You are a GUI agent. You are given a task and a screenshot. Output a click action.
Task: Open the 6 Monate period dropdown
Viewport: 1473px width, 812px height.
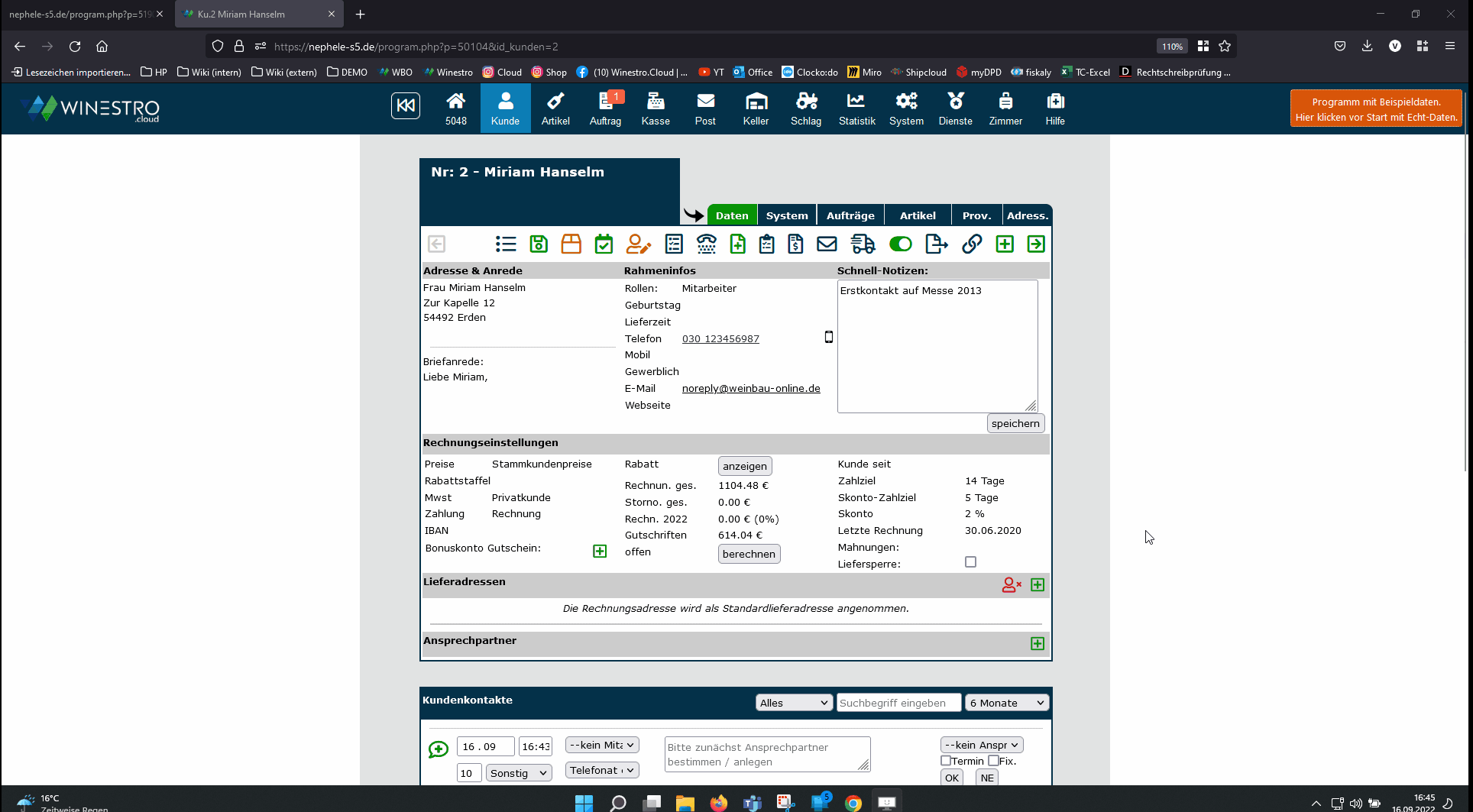pyautogui.click(x=1006, y=703)
